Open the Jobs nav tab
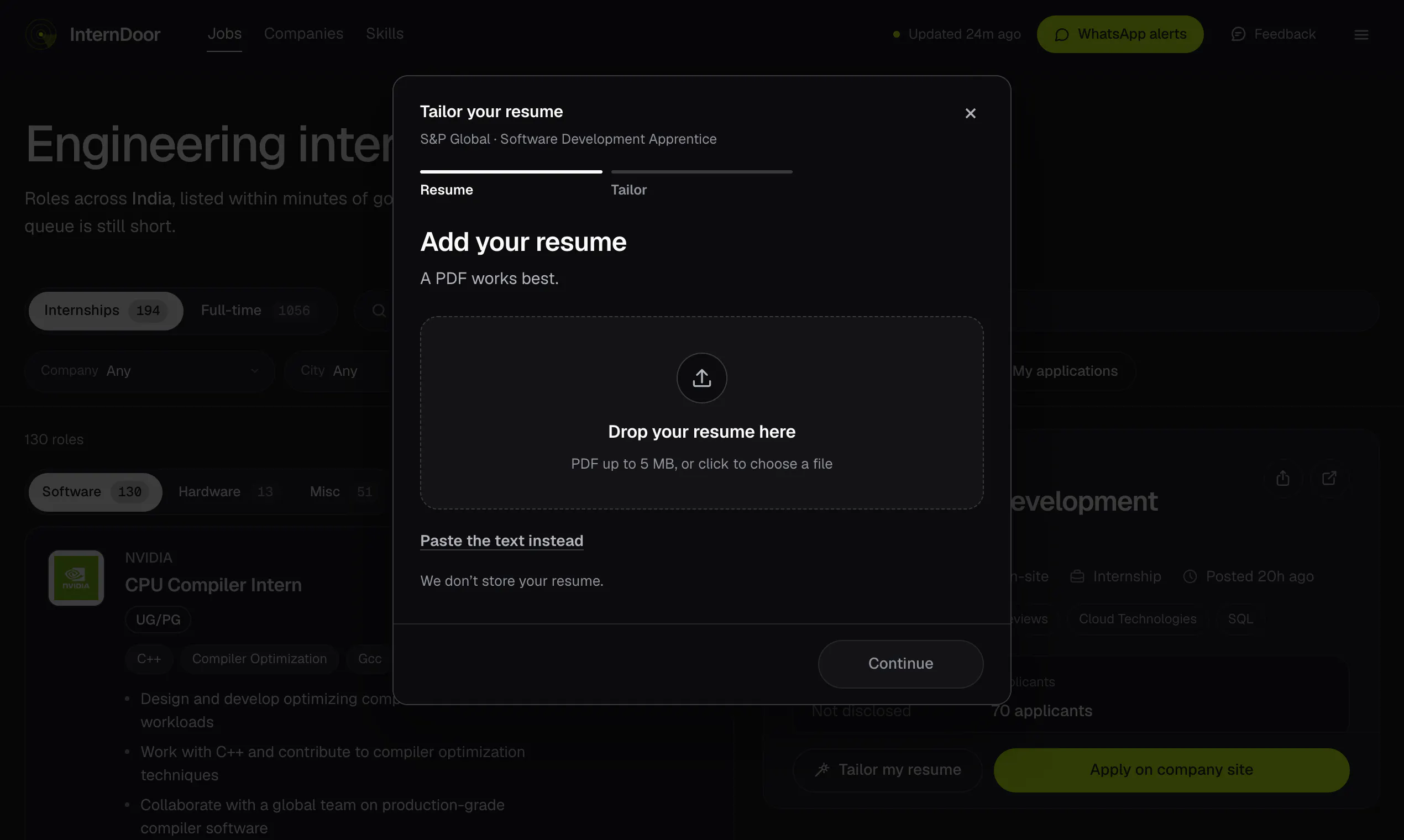This screenshot has height=840, width=1404. pyautogui.click(x=224, y=33)
